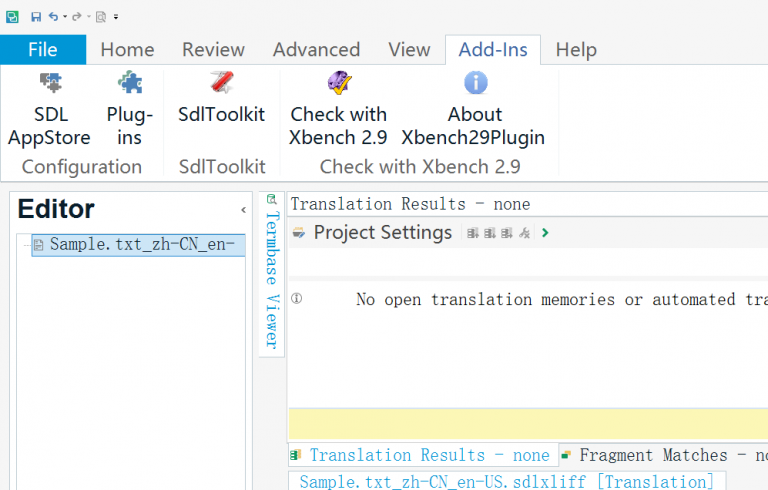Collapse the Editor navigation pane
Viewport: 768px width, 490px height.
[x=243, y=210]
